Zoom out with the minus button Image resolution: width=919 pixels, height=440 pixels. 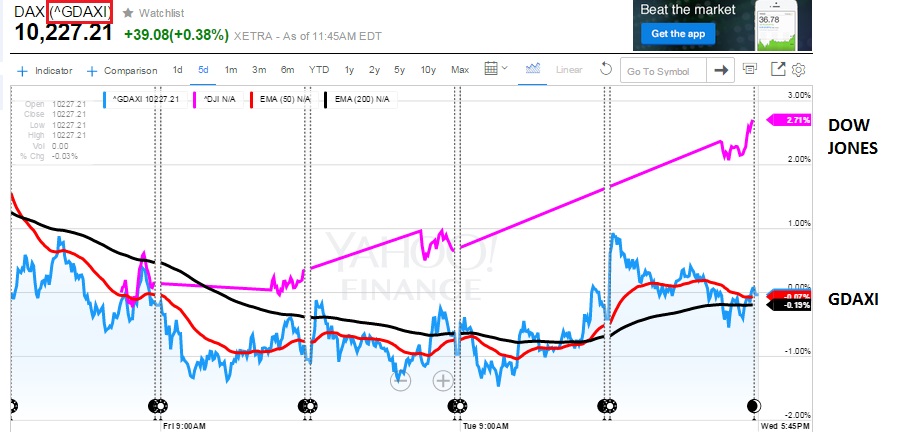pyautogui.click(x=401, y=380)
